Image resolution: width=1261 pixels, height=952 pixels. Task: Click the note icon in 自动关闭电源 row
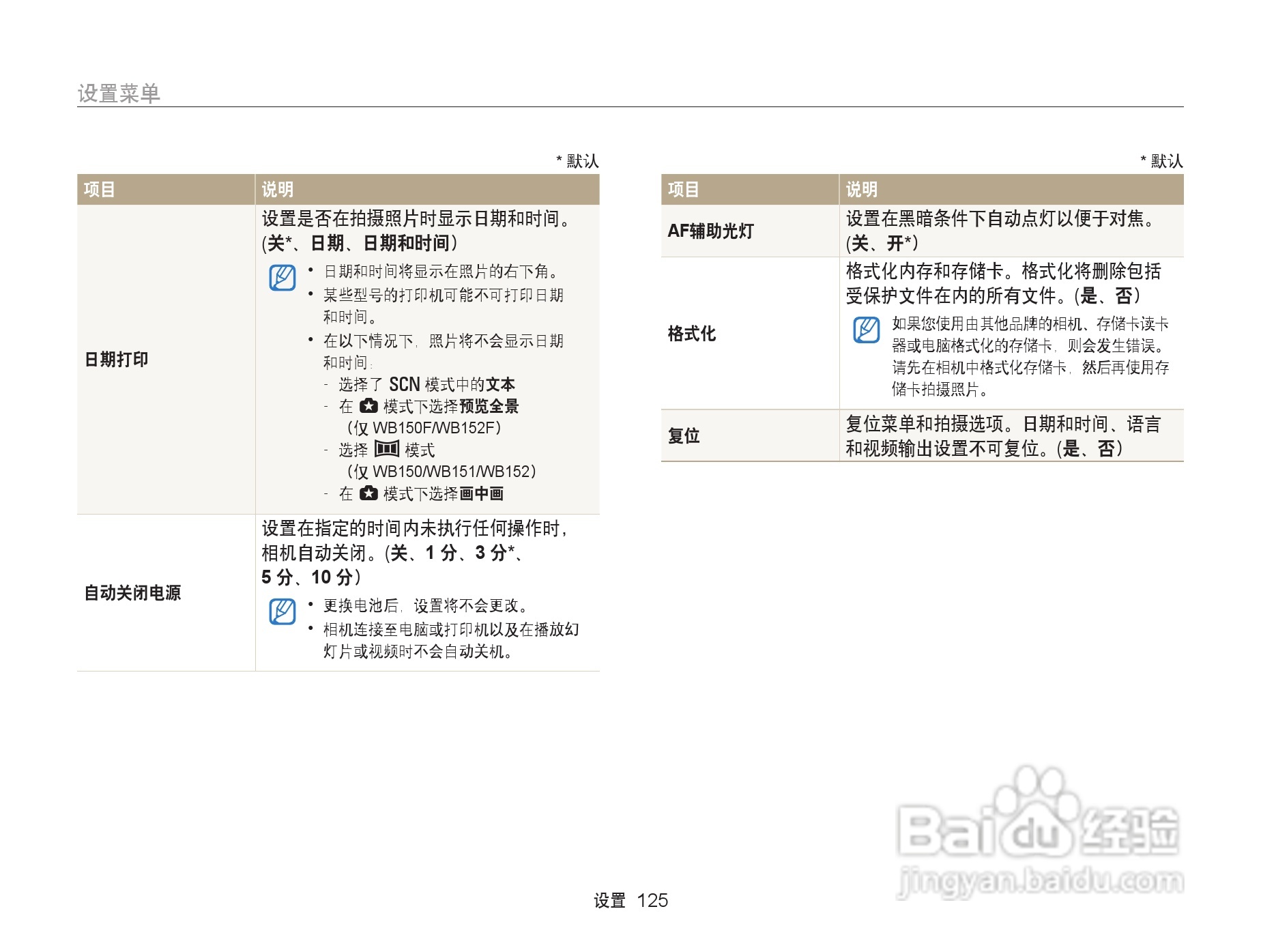[x=282, y=611]
